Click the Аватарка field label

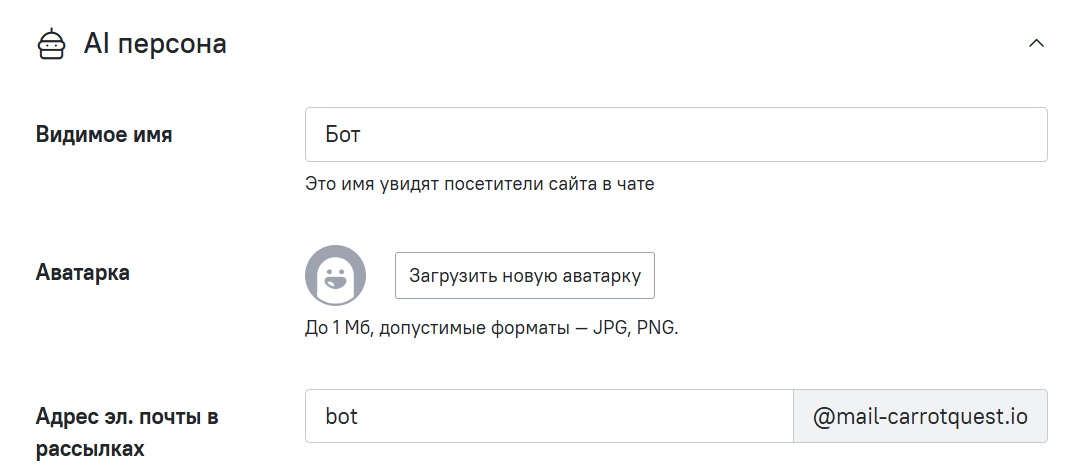pos(82,273)
